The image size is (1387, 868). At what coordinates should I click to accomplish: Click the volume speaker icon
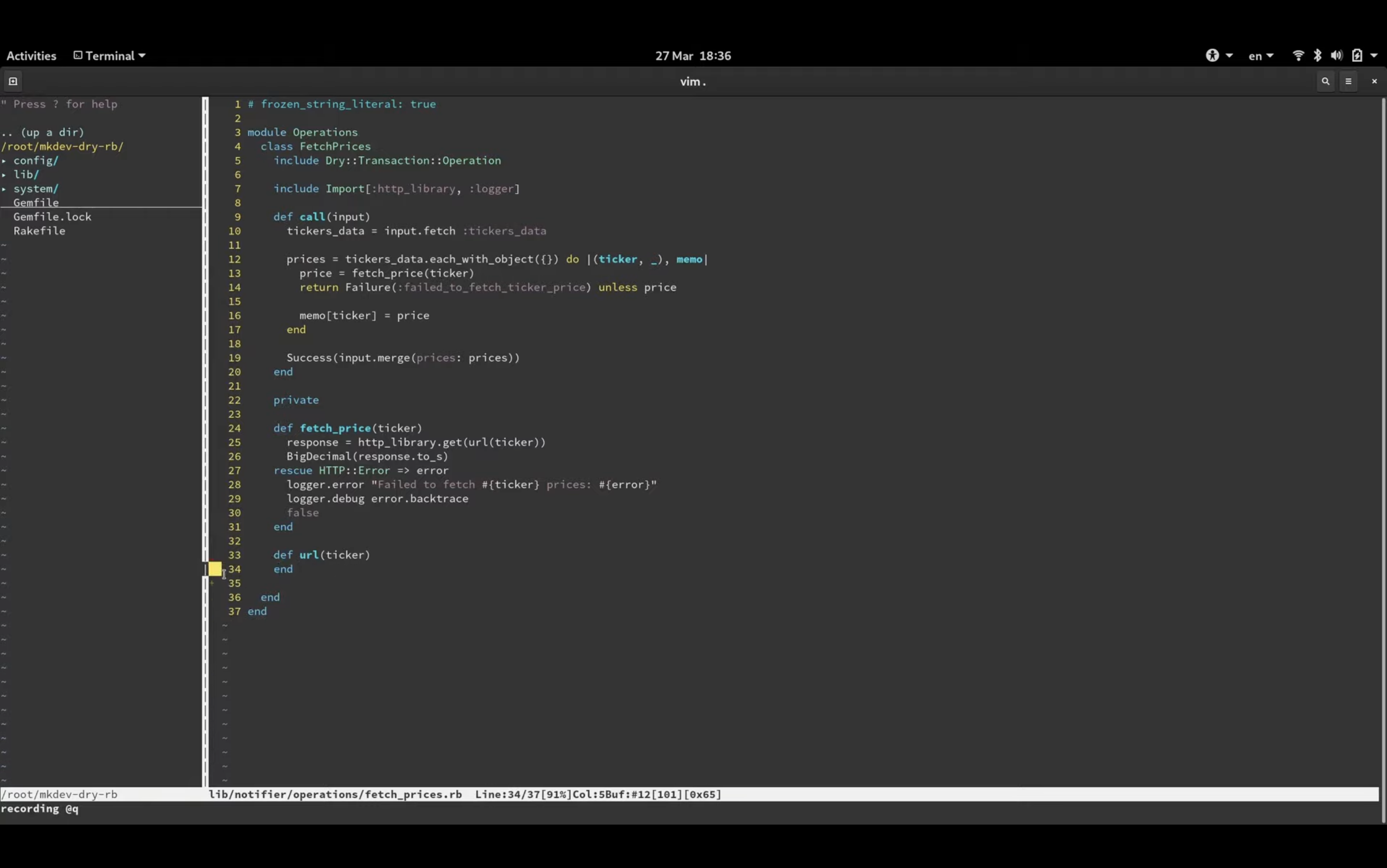pos(1337,56)
